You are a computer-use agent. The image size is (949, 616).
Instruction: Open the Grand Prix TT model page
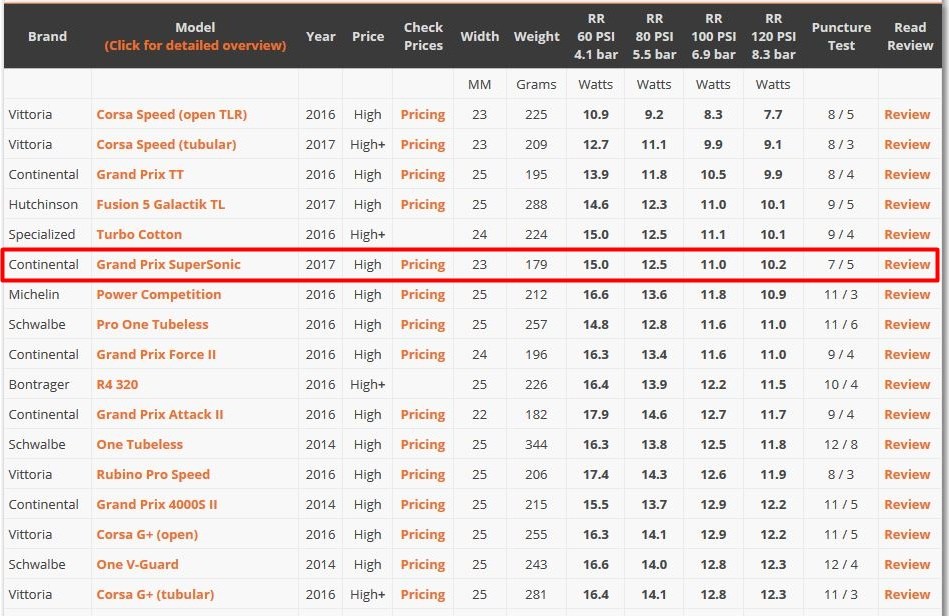tap(140, 174)
